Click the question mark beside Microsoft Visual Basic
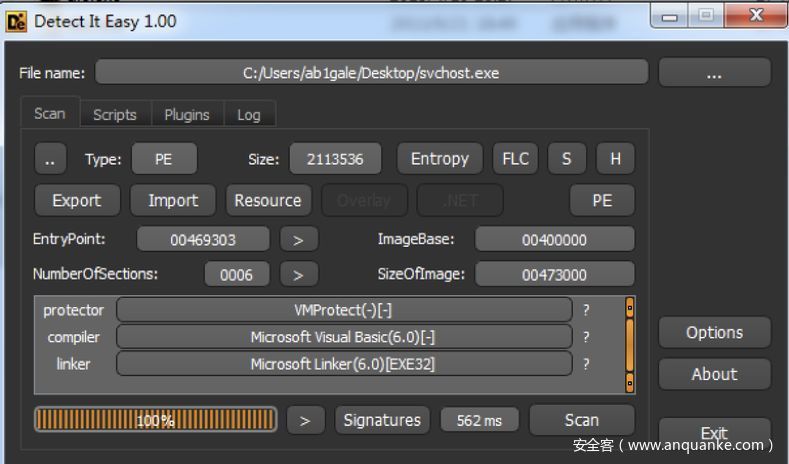Screen dimensions: 789x464 pyautogui.click(x=587, y=337)
